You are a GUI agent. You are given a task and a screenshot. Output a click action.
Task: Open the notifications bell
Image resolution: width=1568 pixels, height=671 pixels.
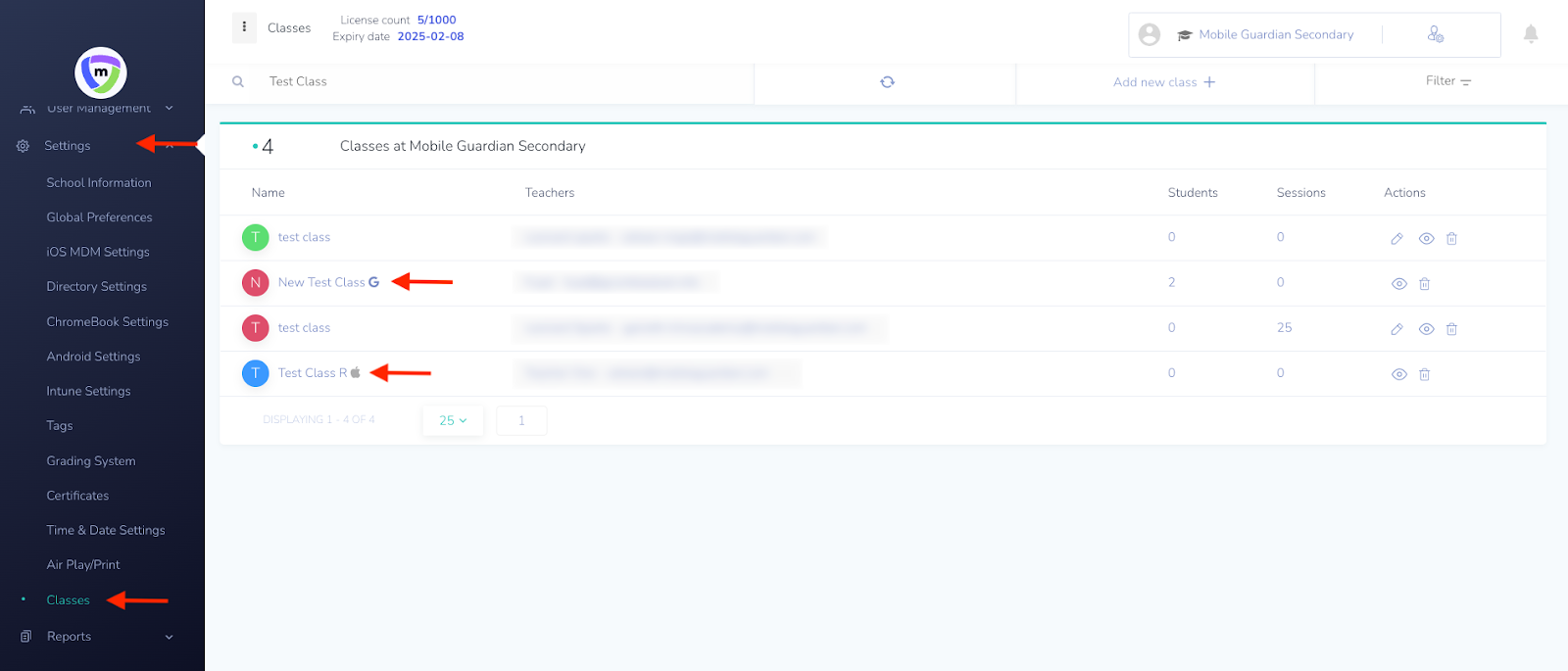pos(1531,34)
